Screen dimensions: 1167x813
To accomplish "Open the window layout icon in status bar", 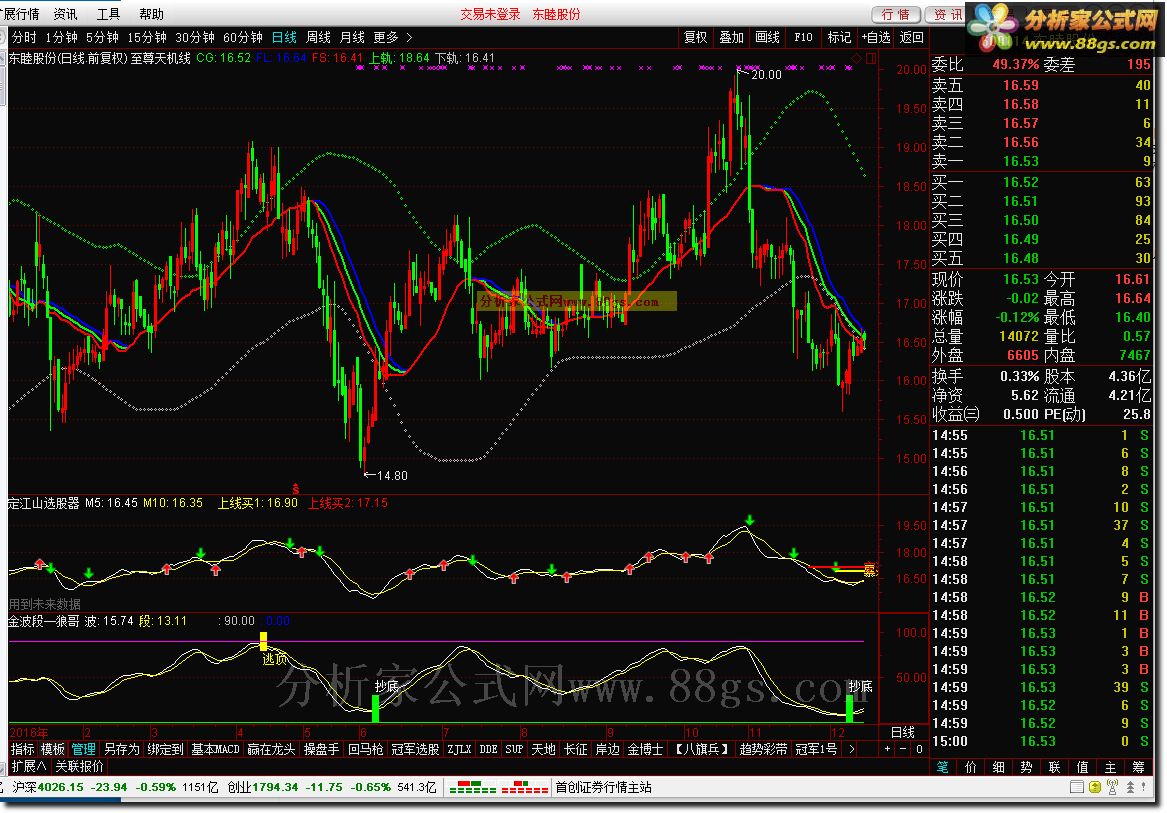I will (1077, 787).
